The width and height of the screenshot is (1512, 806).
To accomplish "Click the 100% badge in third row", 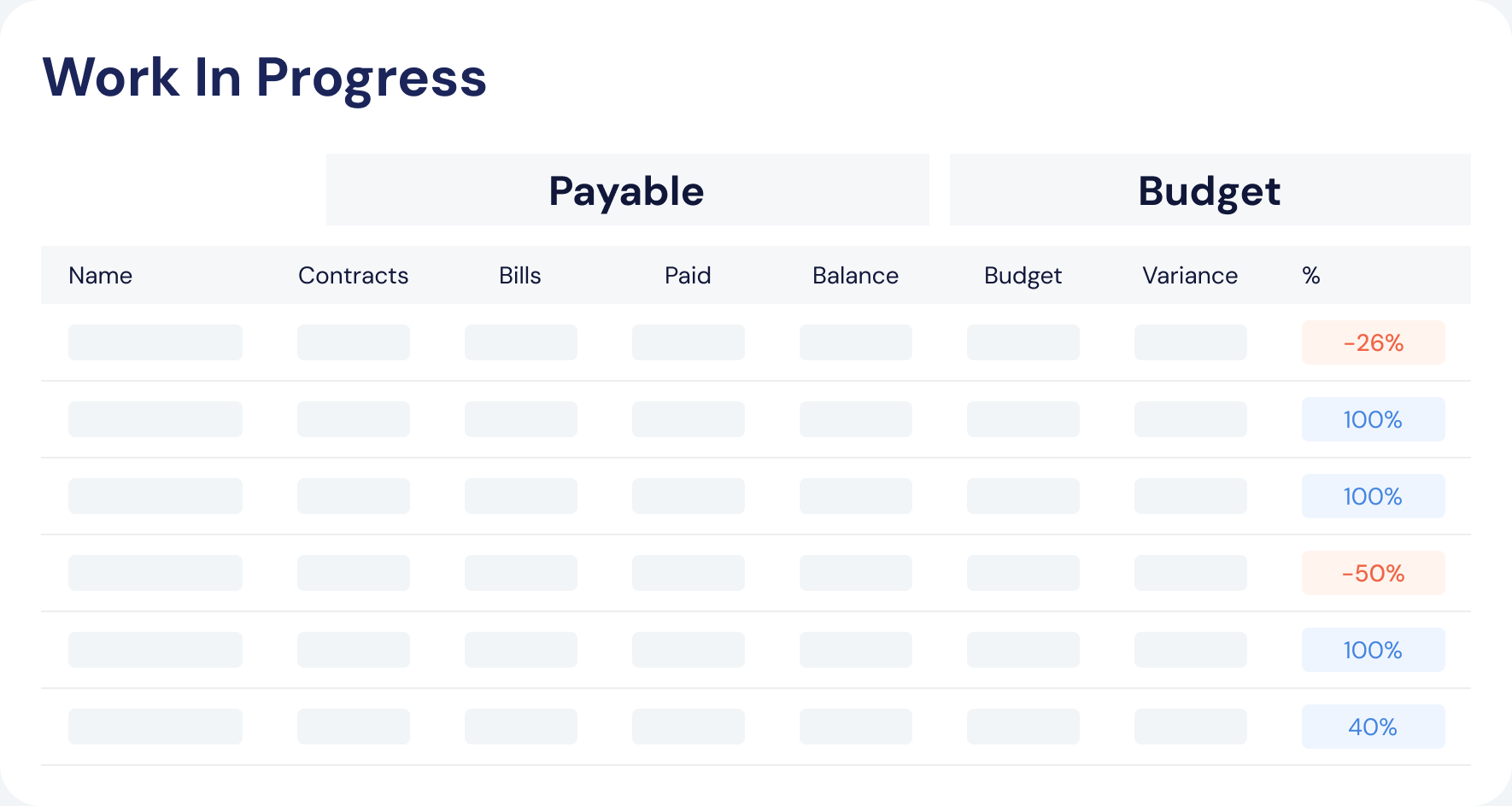I will point(1373,496).
